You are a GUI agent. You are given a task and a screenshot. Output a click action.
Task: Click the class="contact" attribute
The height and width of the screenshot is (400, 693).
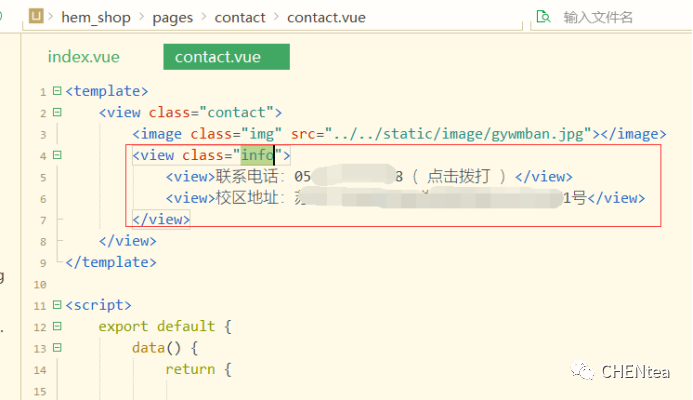pos(210,112)
